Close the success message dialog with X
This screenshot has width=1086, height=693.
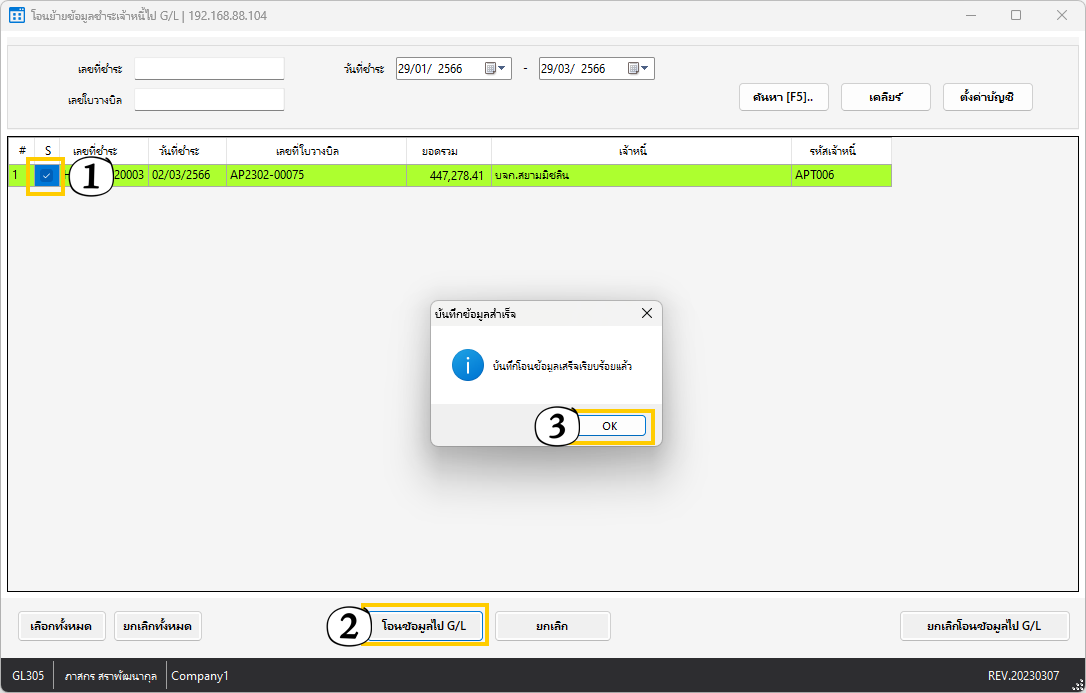[x=646, y=313]
